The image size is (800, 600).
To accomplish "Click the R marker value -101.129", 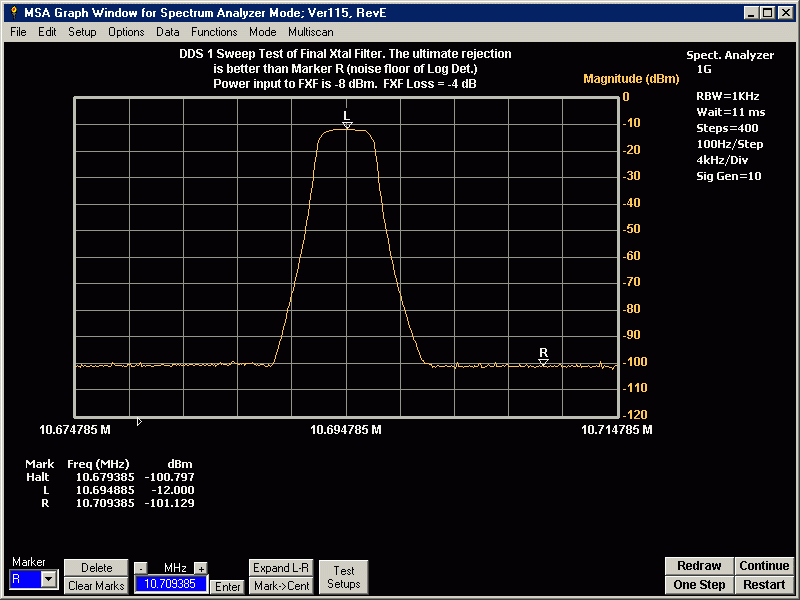I will coord(169,503).
